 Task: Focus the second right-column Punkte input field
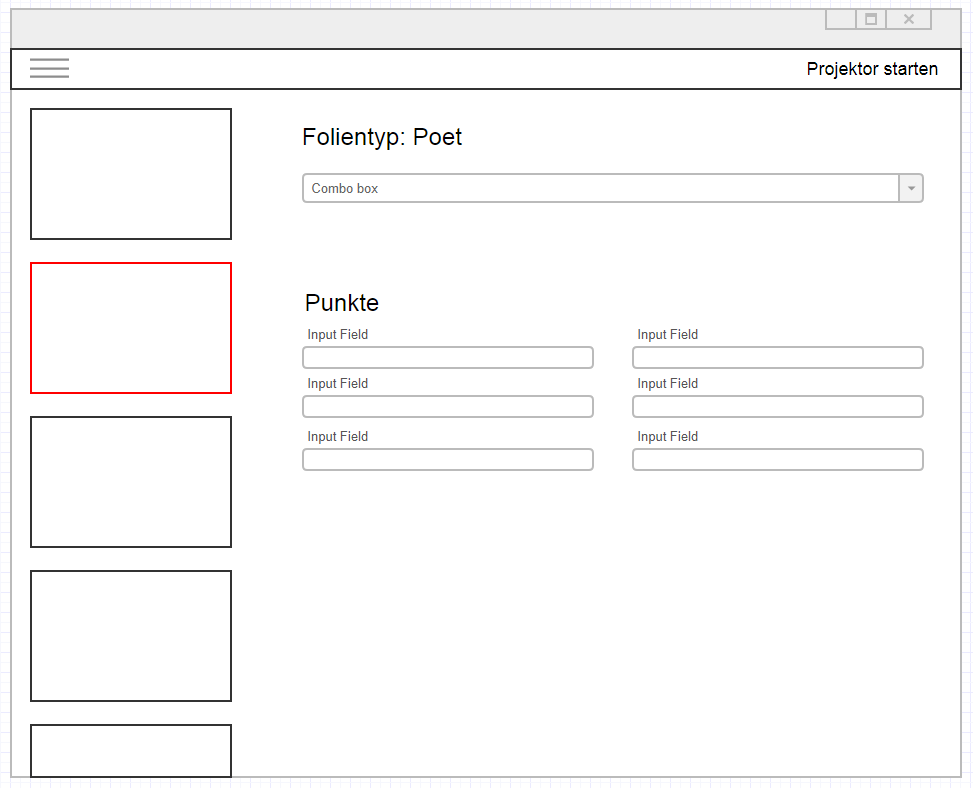coord(778,406)
